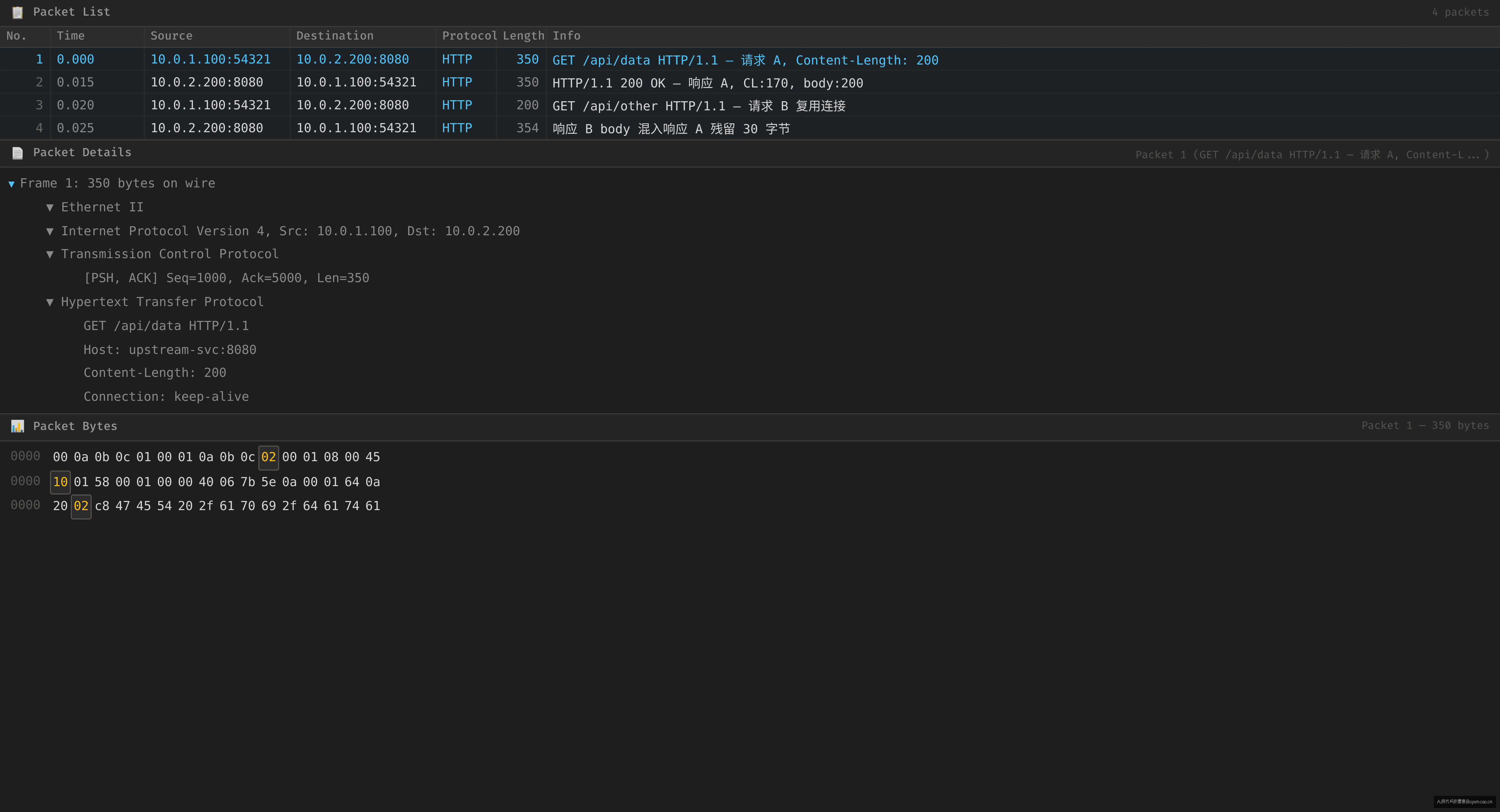Viewport: 1500px width, 812px height.
Task: Sort by the Destination column header
Action: (363, 36)
